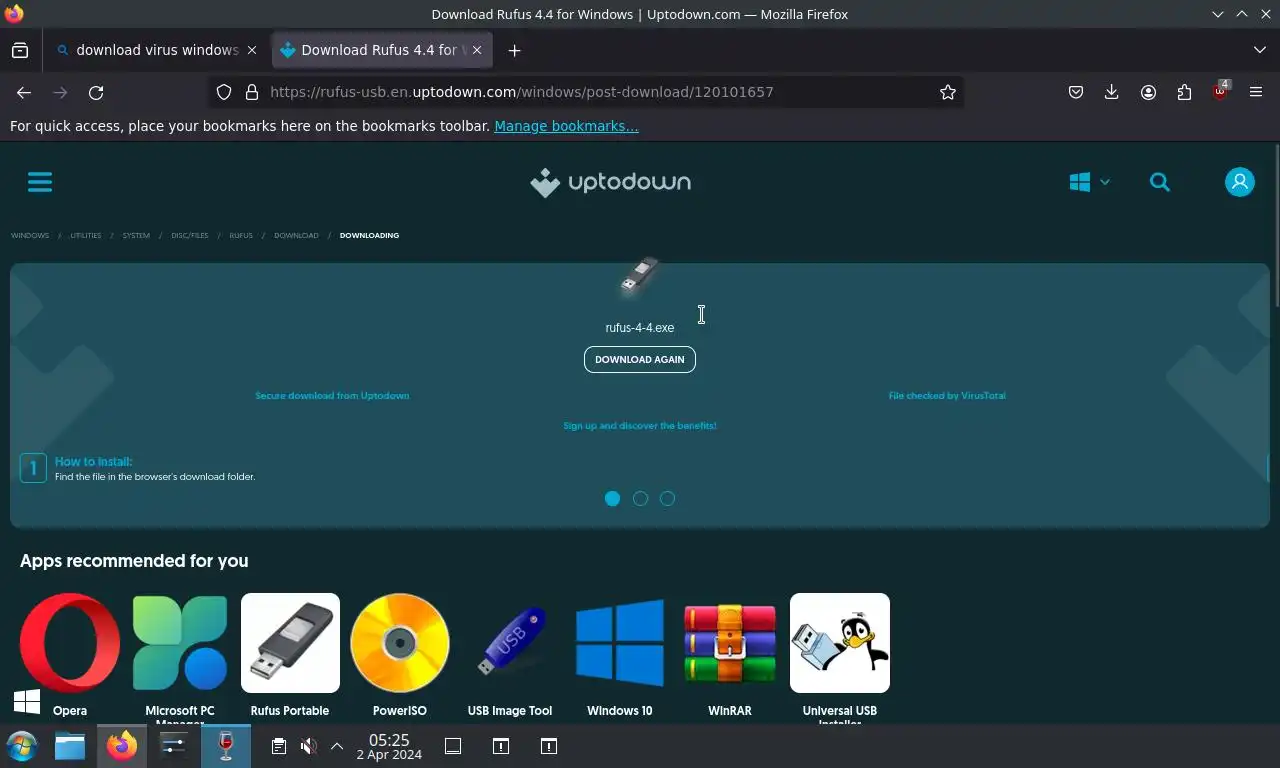Screen dimensions: 1280x768
Task: Open the site search magnifier
Action: [1160, 182]
